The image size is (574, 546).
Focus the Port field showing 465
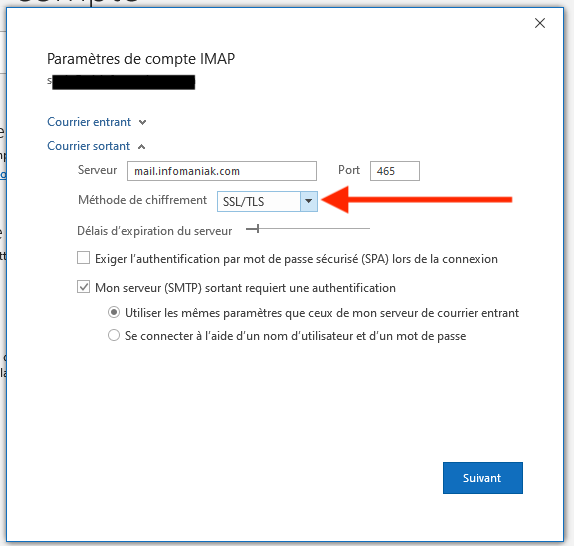(395, 171)
